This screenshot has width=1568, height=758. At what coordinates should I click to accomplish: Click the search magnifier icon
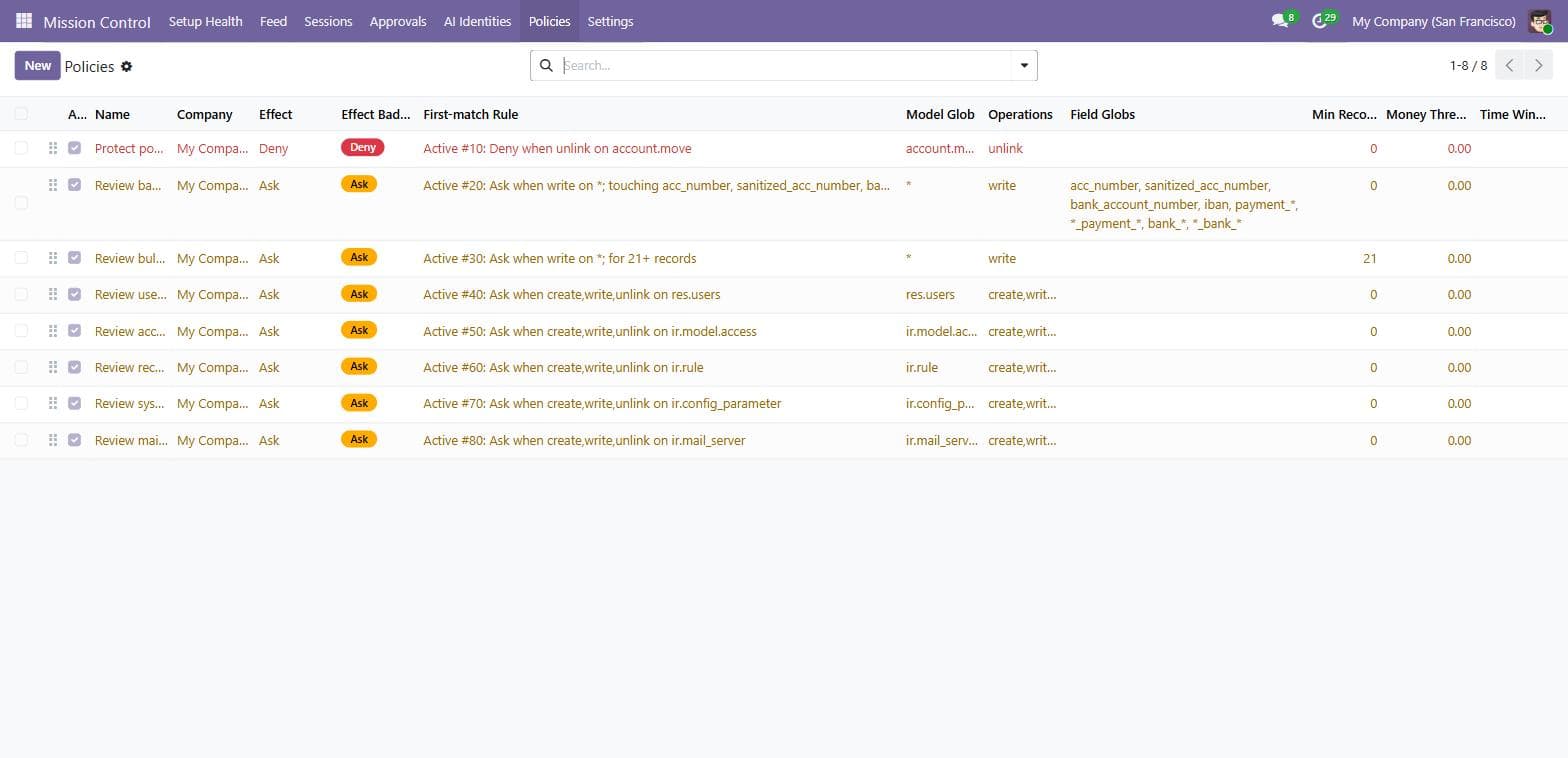tap(546, 65)
